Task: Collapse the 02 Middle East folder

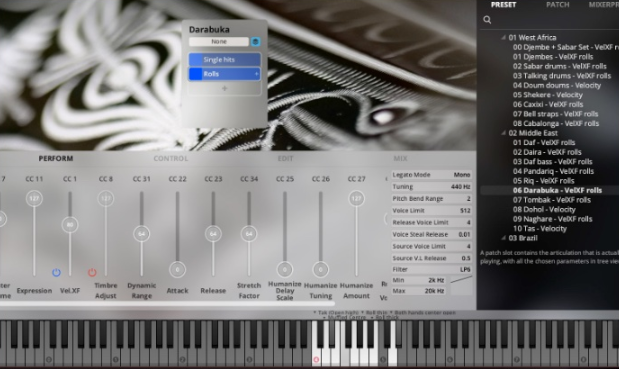Action: pos(503,133)
